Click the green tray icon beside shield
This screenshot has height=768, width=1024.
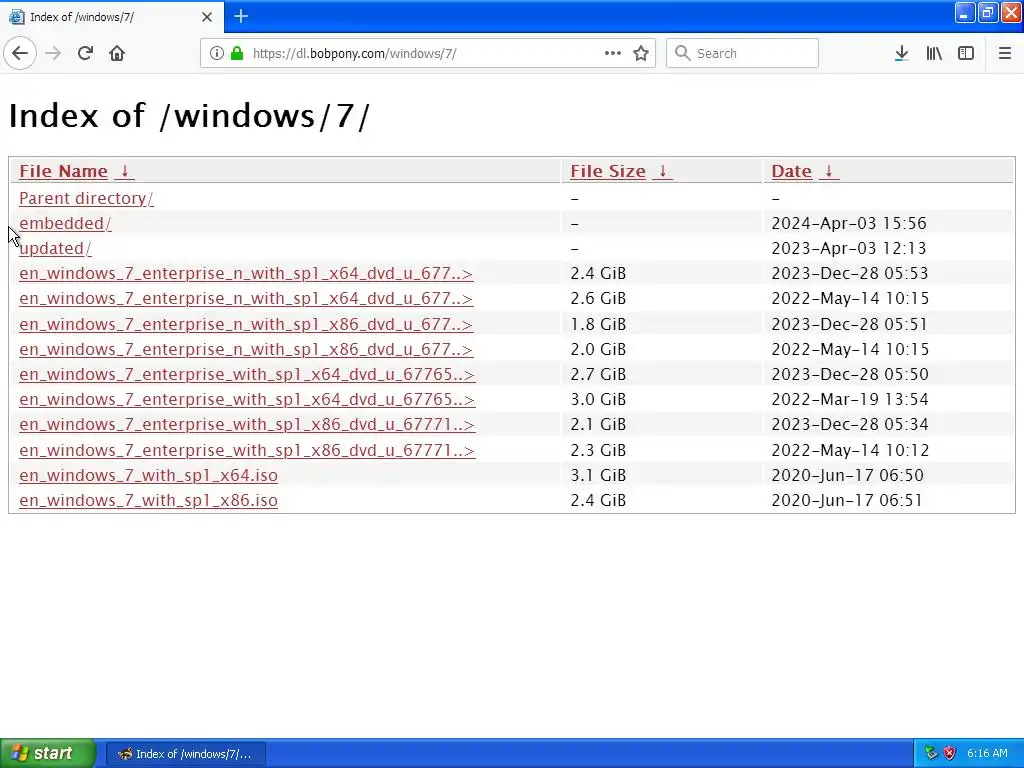tap(931, 754)
